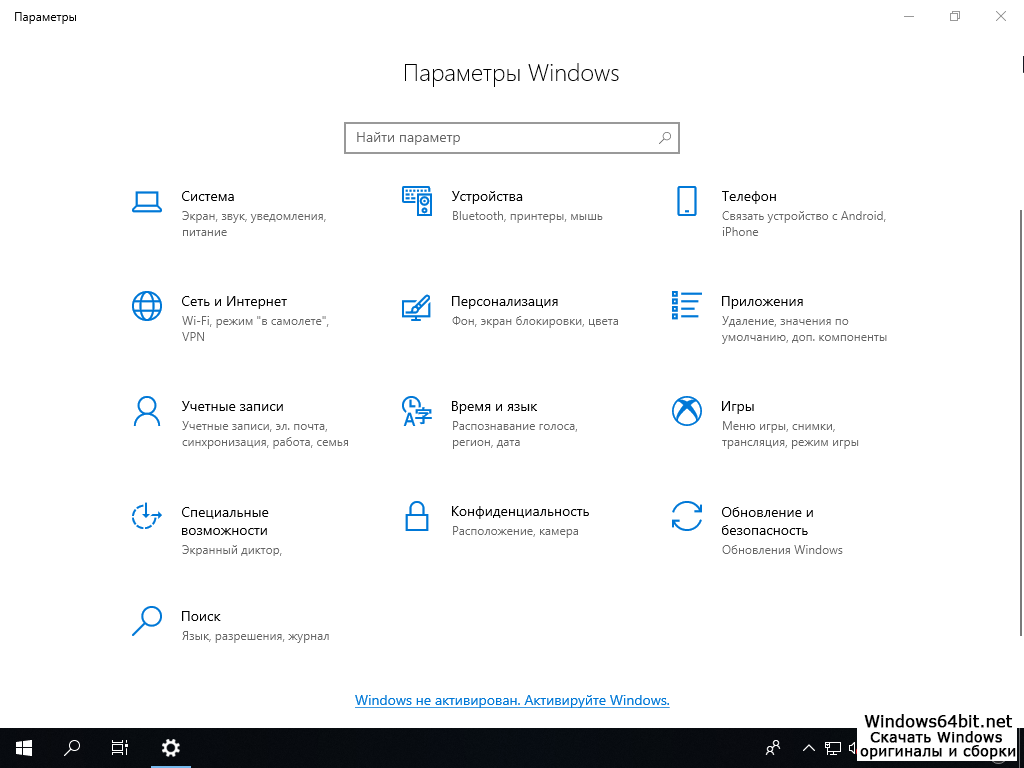Screen dimensions: 1024x768
Task: Open the Игры Xbox icon
Action: (686, 411)
